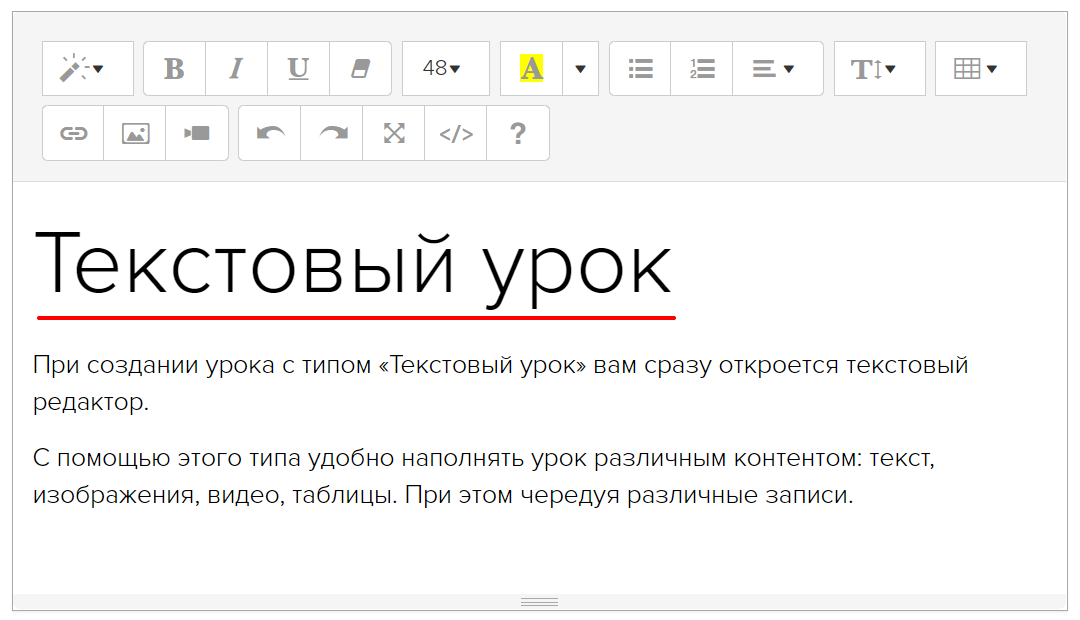Open the magic wand style dropdown
Image resolution: width=1080 pixels, height=620 pixels.
pyautogui.click(x=87, y=69)
